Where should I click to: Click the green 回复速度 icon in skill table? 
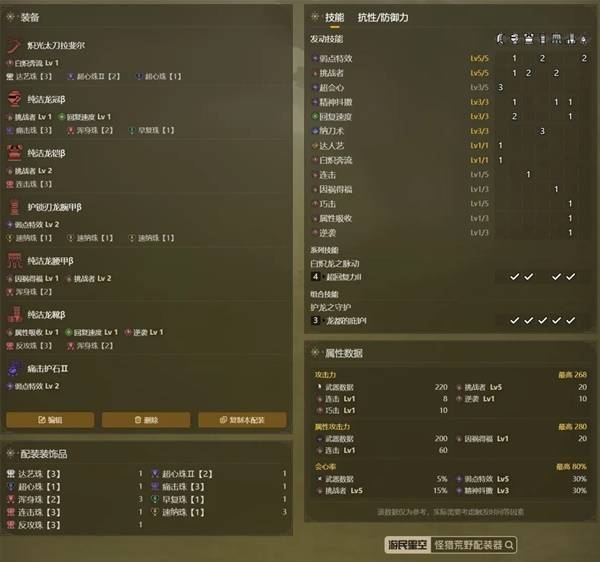[x=315, y=116]
